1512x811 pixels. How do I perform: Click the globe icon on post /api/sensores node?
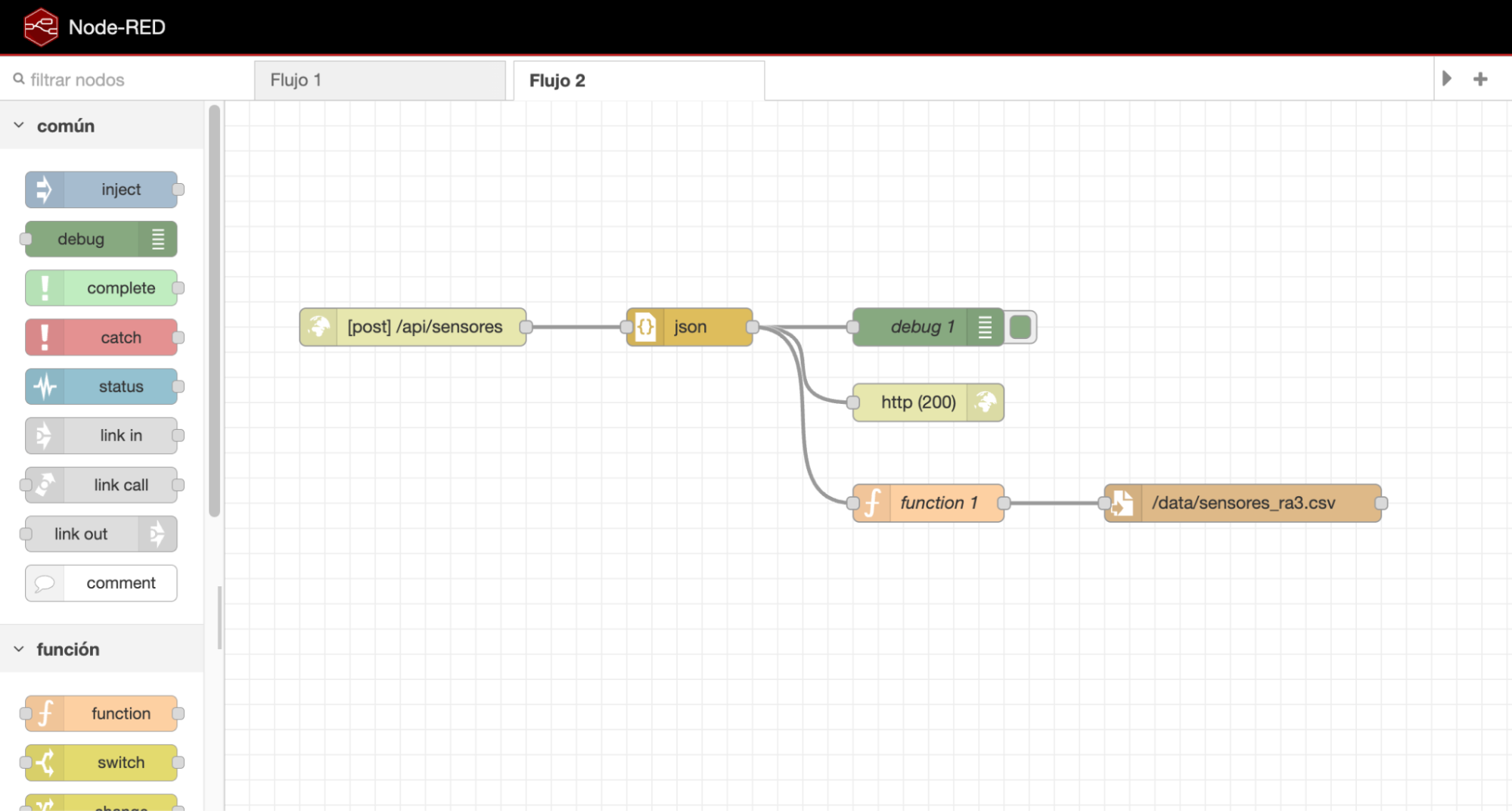click(318, 327)
